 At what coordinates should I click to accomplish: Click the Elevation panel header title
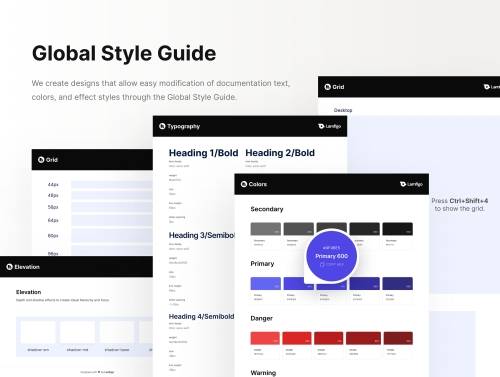coord(27,267)
